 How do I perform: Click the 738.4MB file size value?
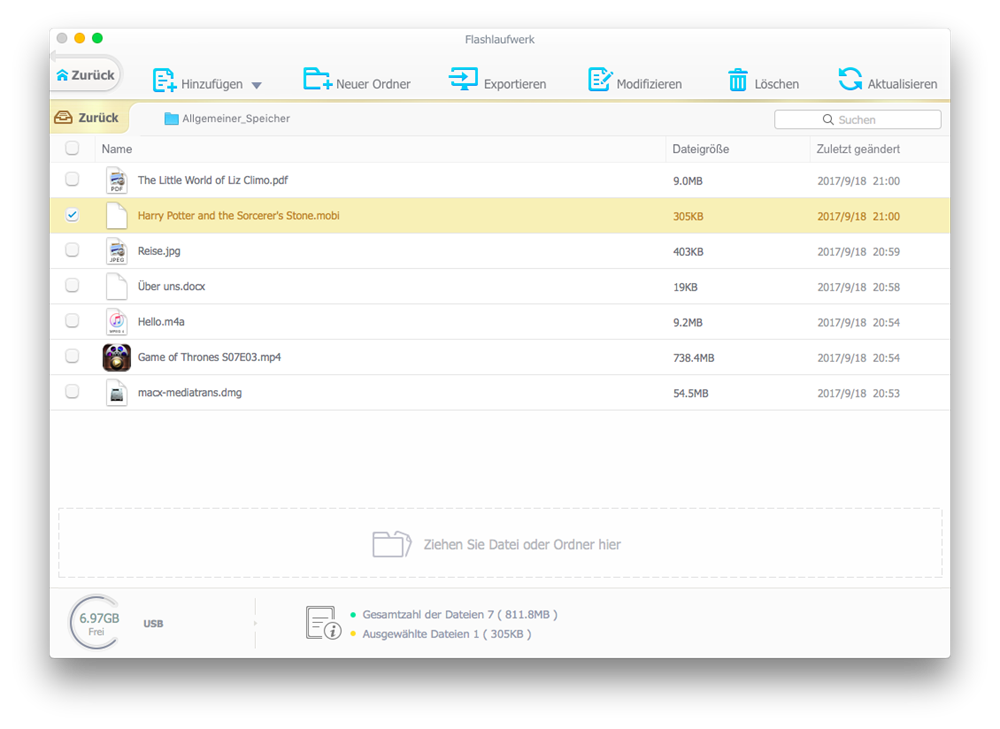[693, 358]
